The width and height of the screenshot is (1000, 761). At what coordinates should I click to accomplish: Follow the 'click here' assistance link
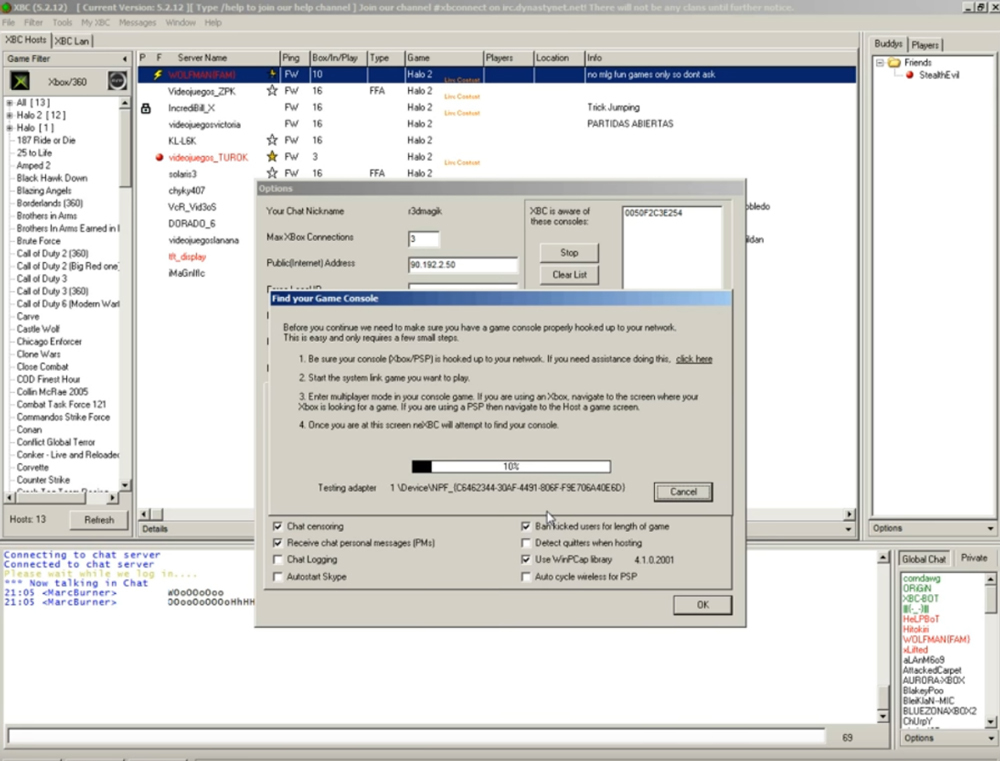(694, 359)
